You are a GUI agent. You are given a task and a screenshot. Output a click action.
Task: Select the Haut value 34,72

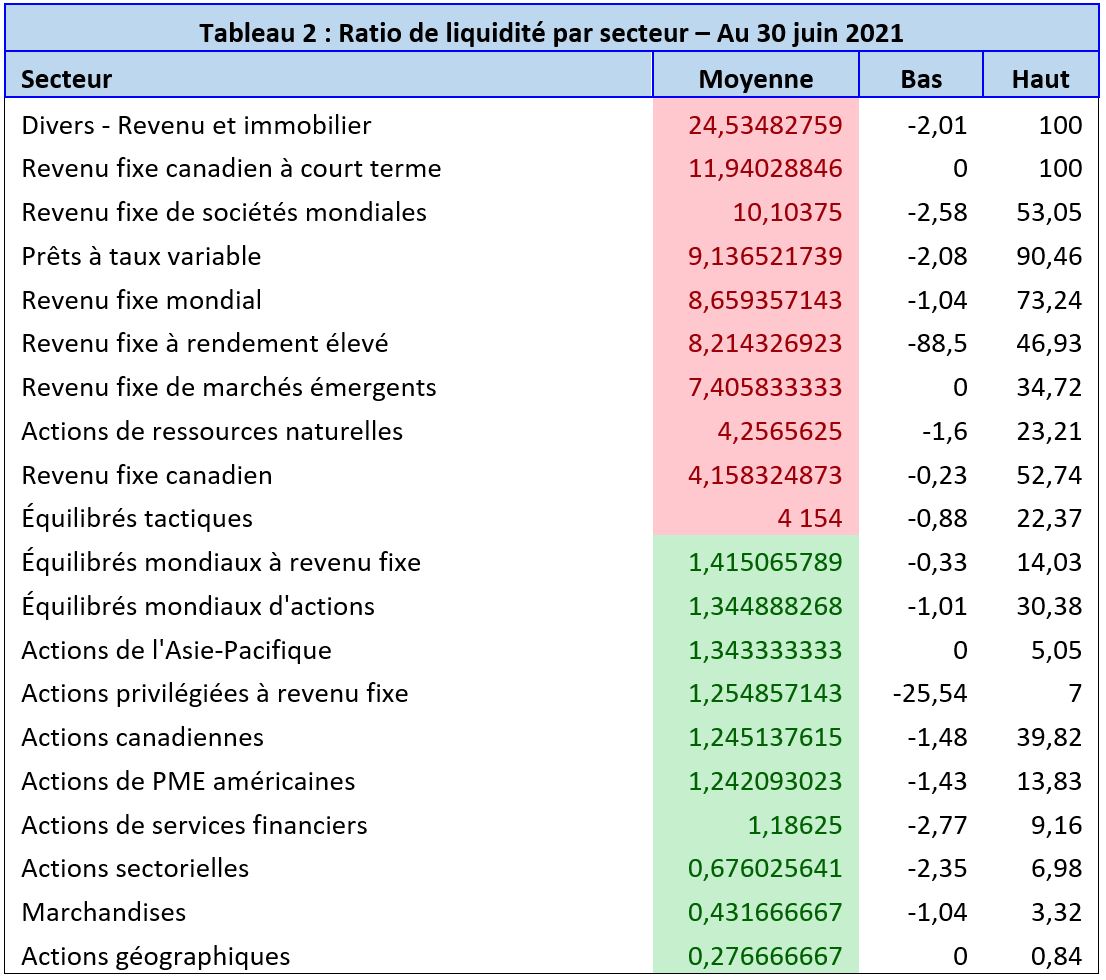click(1049, 387)
